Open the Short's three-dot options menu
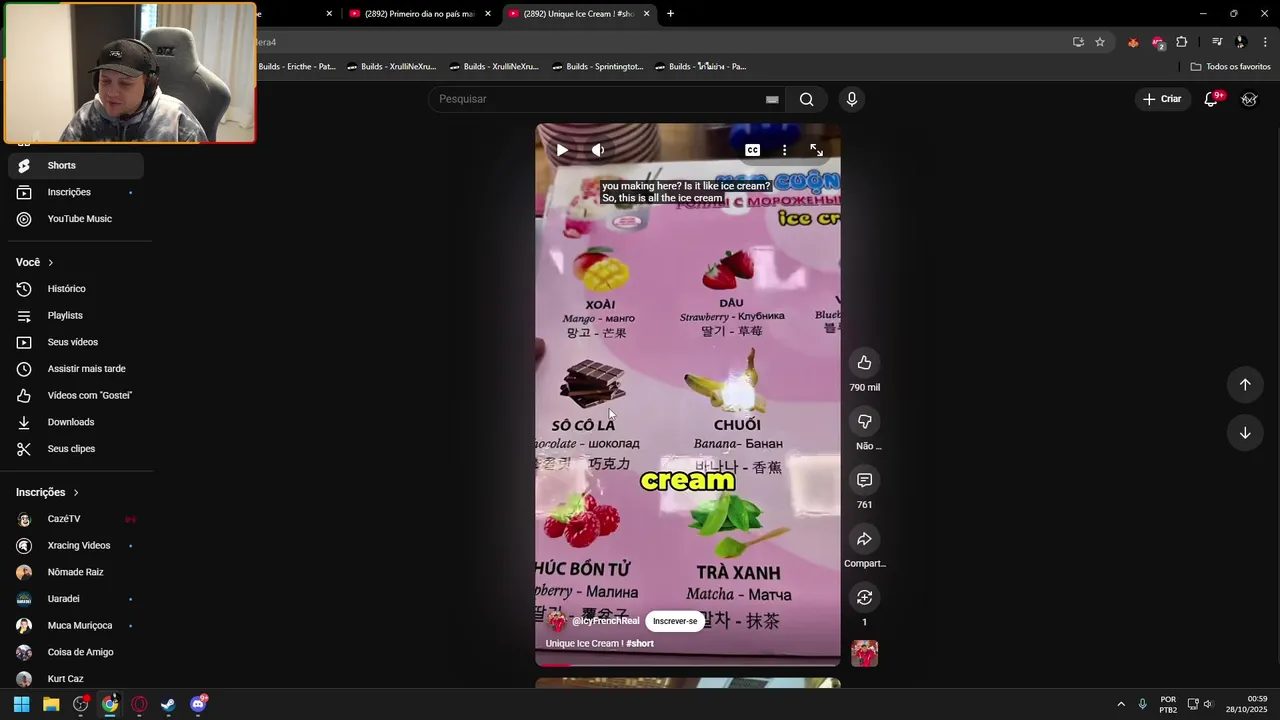The image size is (1280, 720). coord(784,150)
